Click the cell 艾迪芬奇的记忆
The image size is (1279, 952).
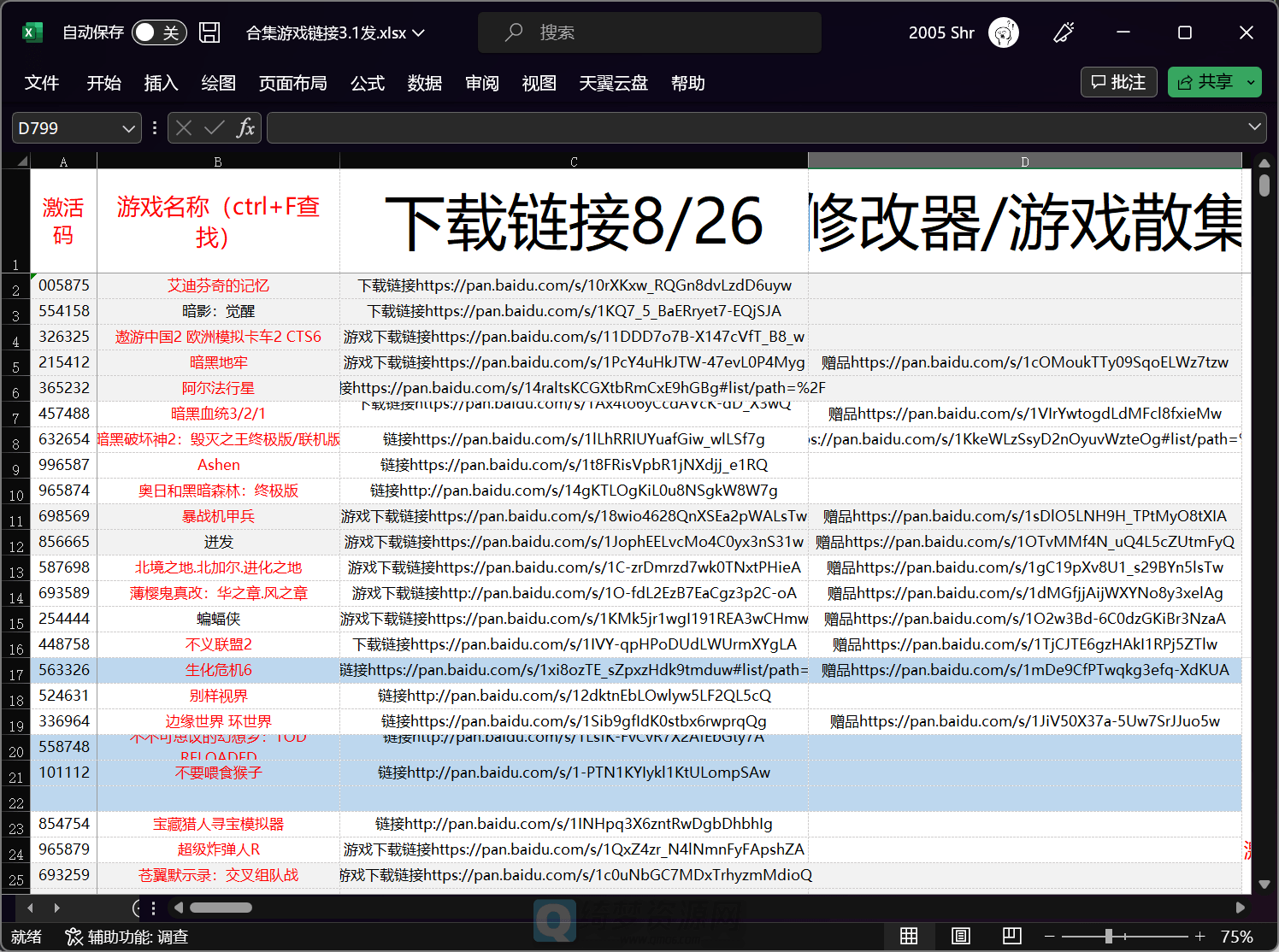pyautogui.click(x=218, y=285)
